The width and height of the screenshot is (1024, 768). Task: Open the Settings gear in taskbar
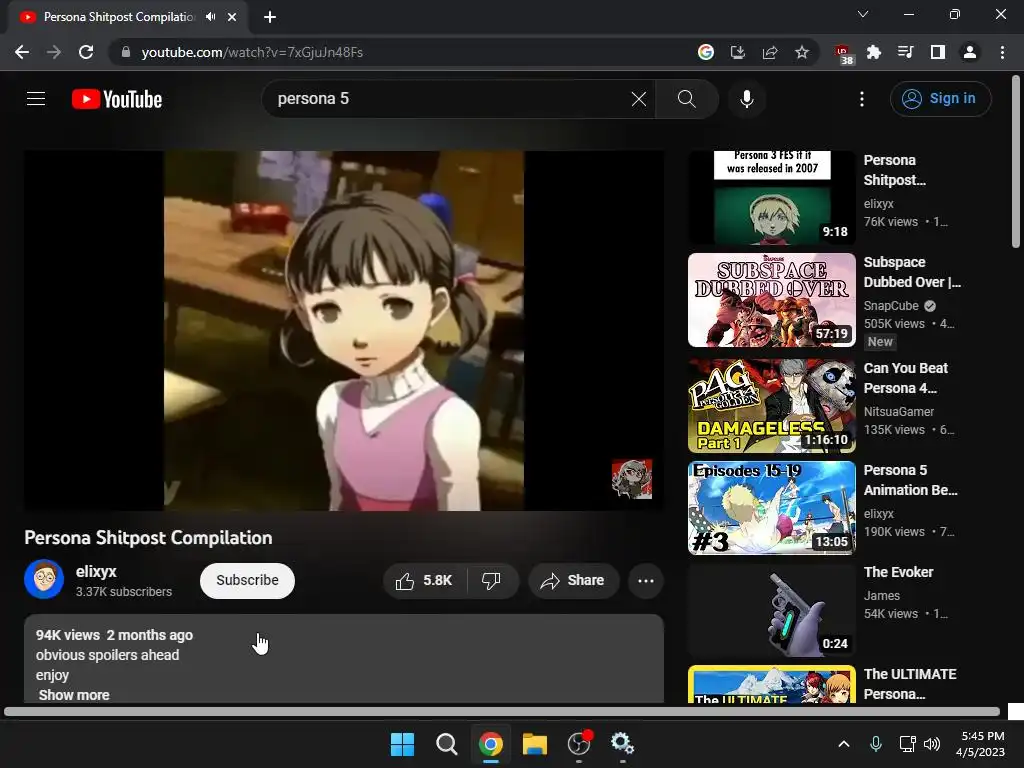click(x=622, y=744)
